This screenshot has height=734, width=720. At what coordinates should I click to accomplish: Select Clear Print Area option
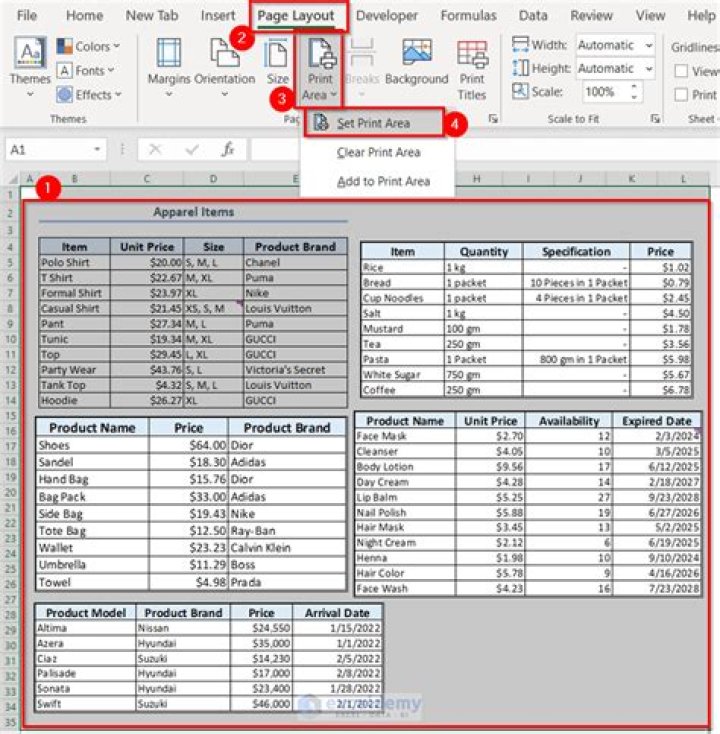(x=378, y=153)
